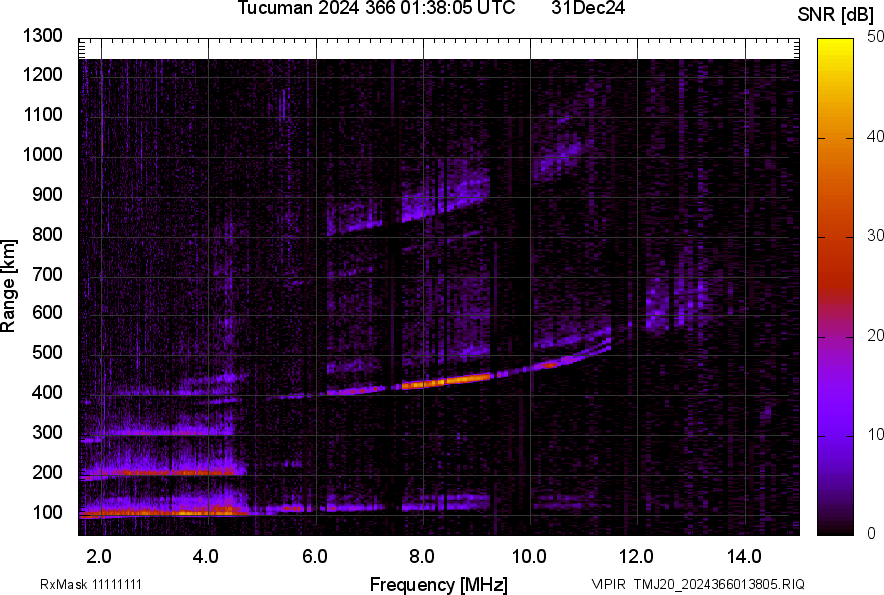This screenshot has width=884, height=595.
Task: Click the 100 km range tick label
Action: (46, 512)
